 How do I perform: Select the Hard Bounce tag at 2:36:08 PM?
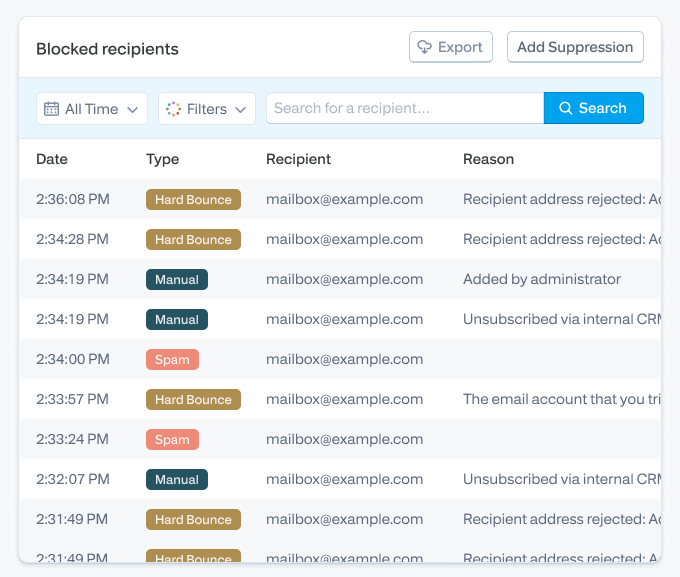pyautogui.click(x=193, y=200)
